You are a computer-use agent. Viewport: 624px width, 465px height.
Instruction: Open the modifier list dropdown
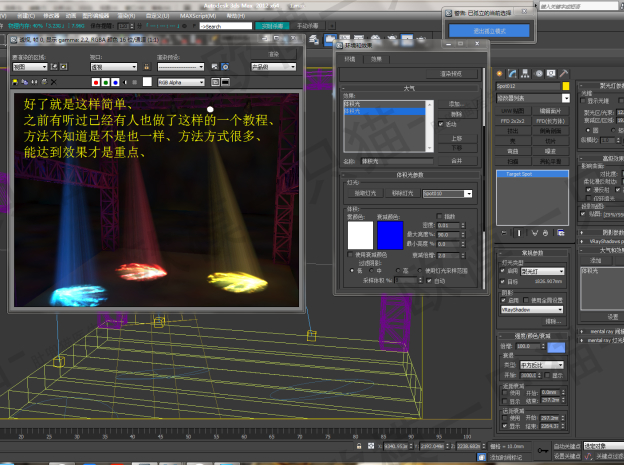[x=533, y=98]
